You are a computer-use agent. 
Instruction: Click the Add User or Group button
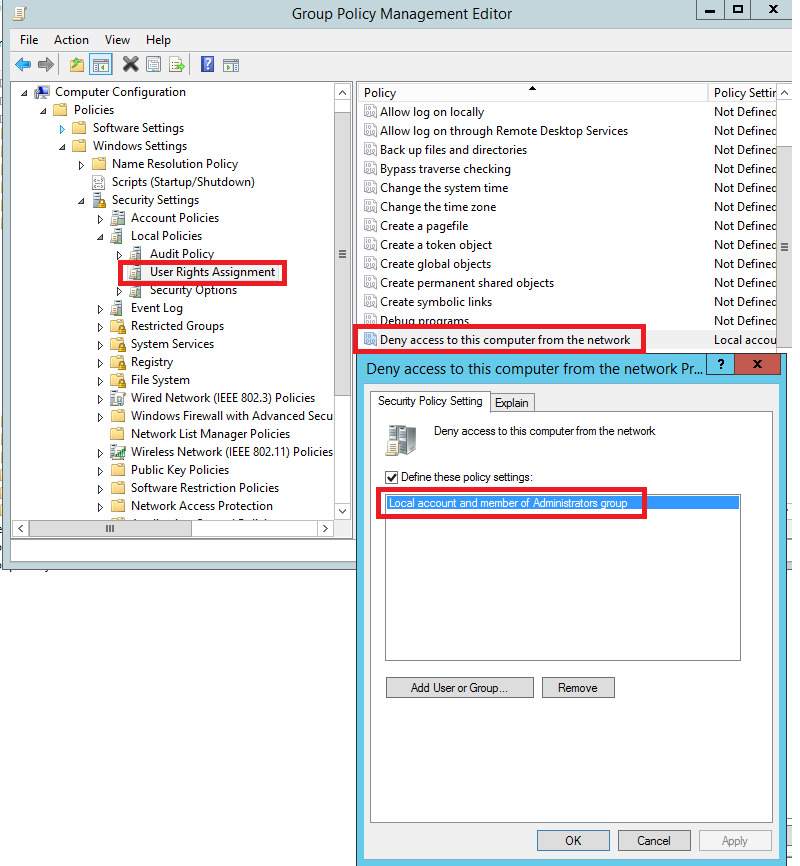[459, 688]
